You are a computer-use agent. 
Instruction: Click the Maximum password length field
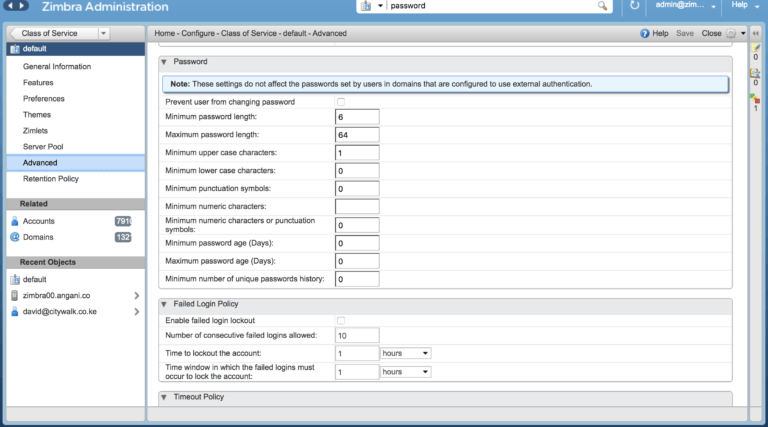(x=357, y=135)
